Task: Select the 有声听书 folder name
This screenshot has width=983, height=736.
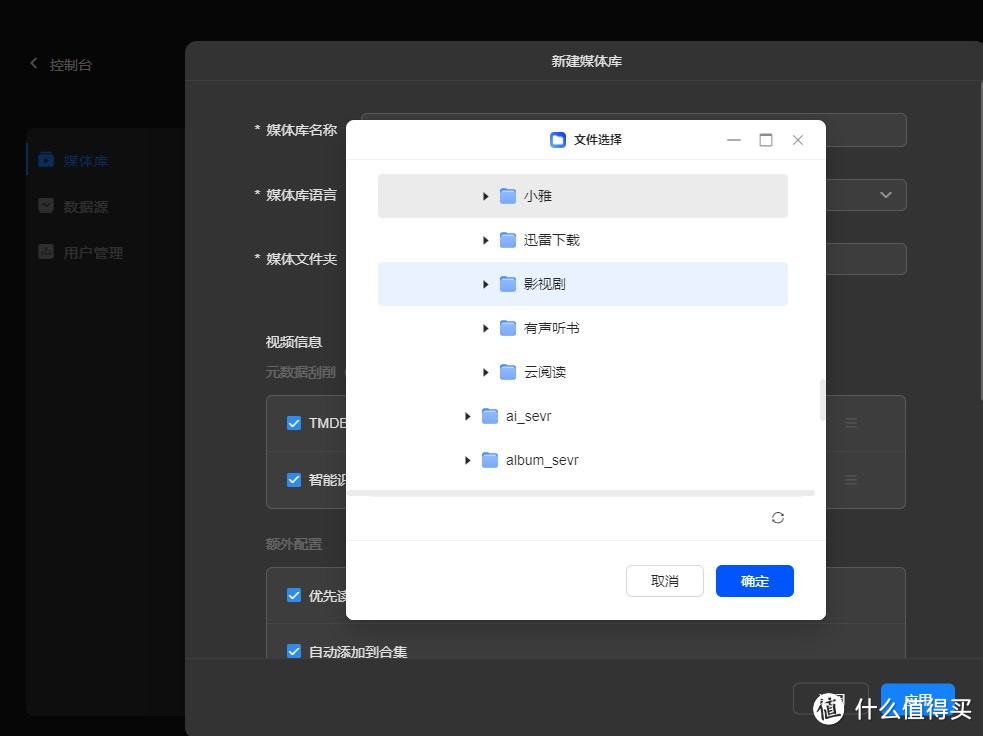Action: pyautogui.click(x=552, y=328)
